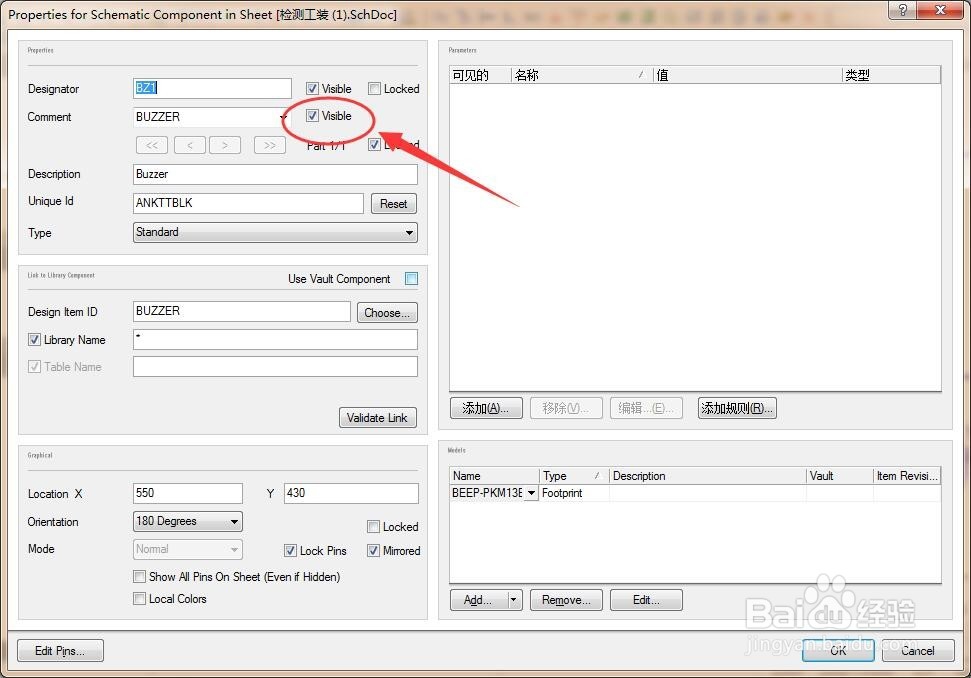Enable the Designator Locked checkbox
This screenshot has height=678, width=971.
coord(374,89)
